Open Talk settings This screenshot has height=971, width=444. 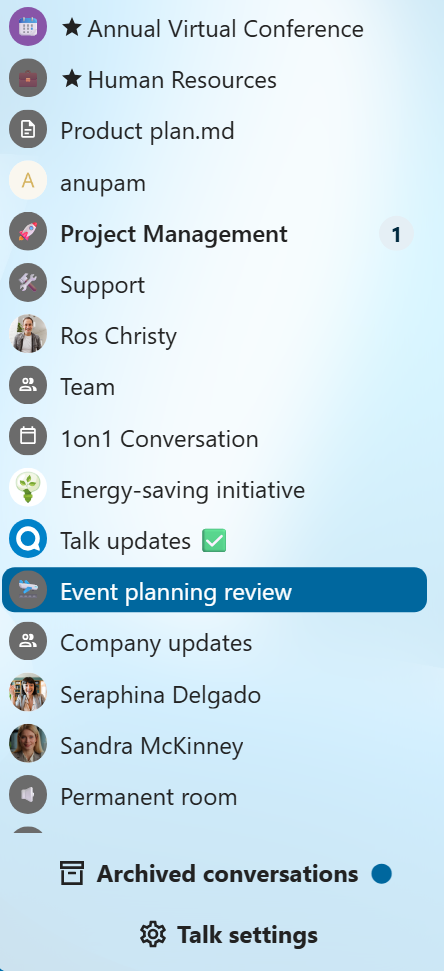tap(229, 934)
